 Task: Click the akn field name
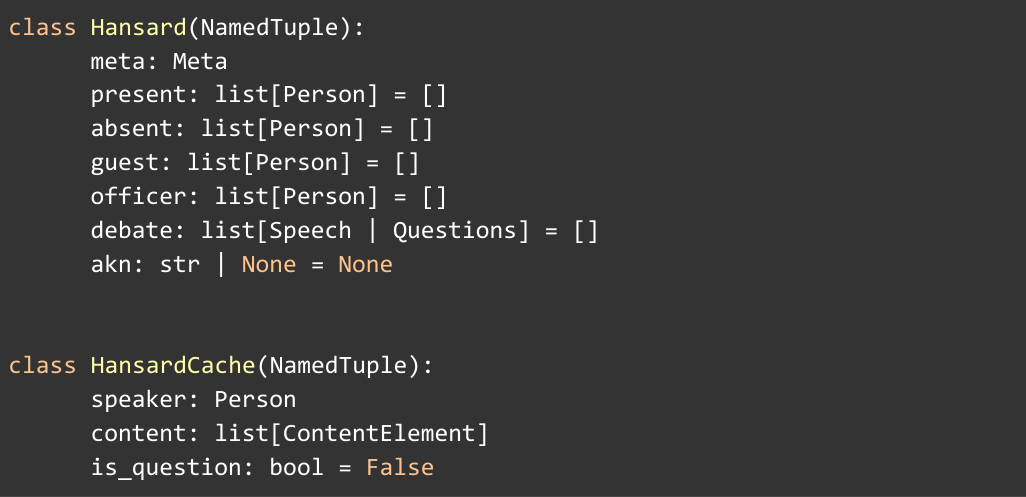point(111,265)
